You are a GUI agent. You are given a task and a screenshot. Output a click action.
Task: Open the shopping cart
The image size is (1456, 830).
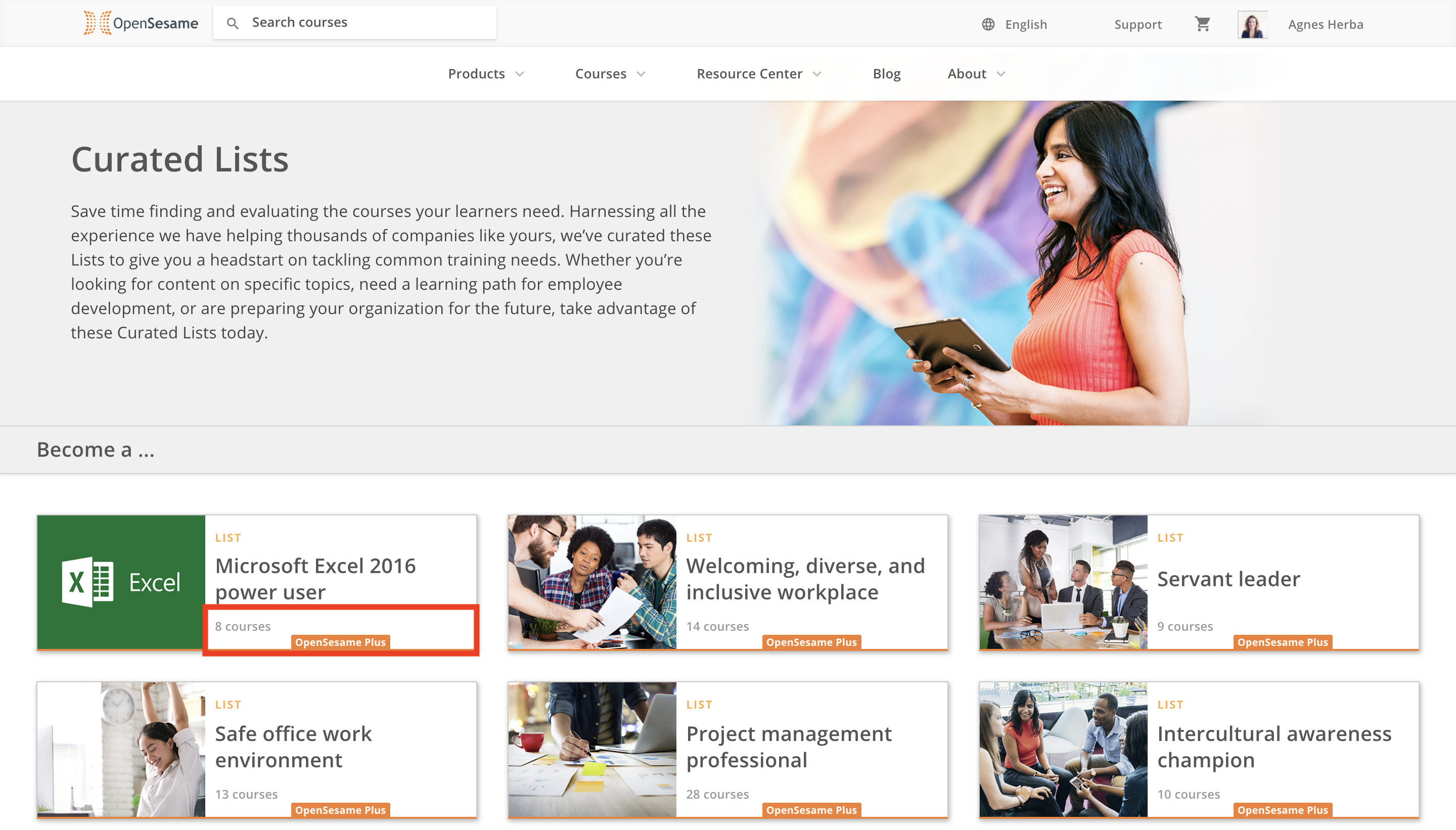point(1202,24)
